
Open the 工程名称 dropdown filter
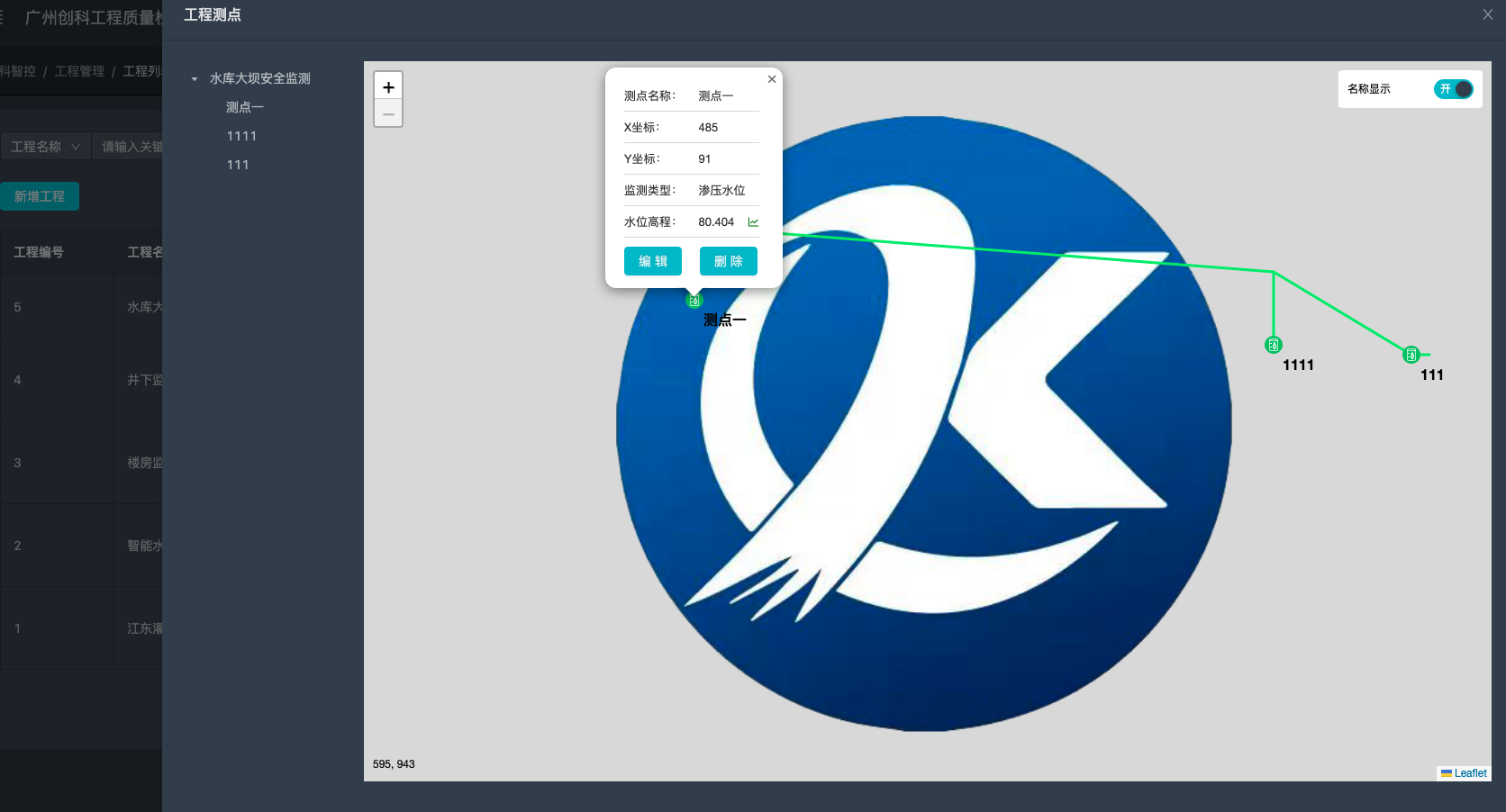45,147
